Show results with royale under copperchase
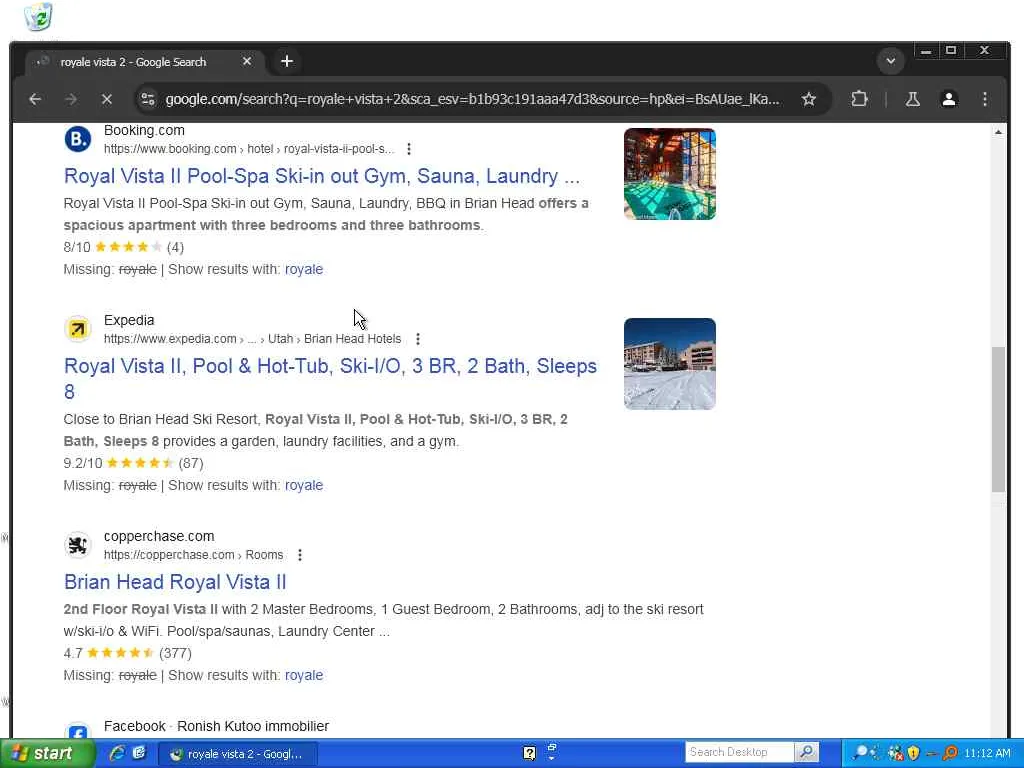 click(x=304, y=675)
